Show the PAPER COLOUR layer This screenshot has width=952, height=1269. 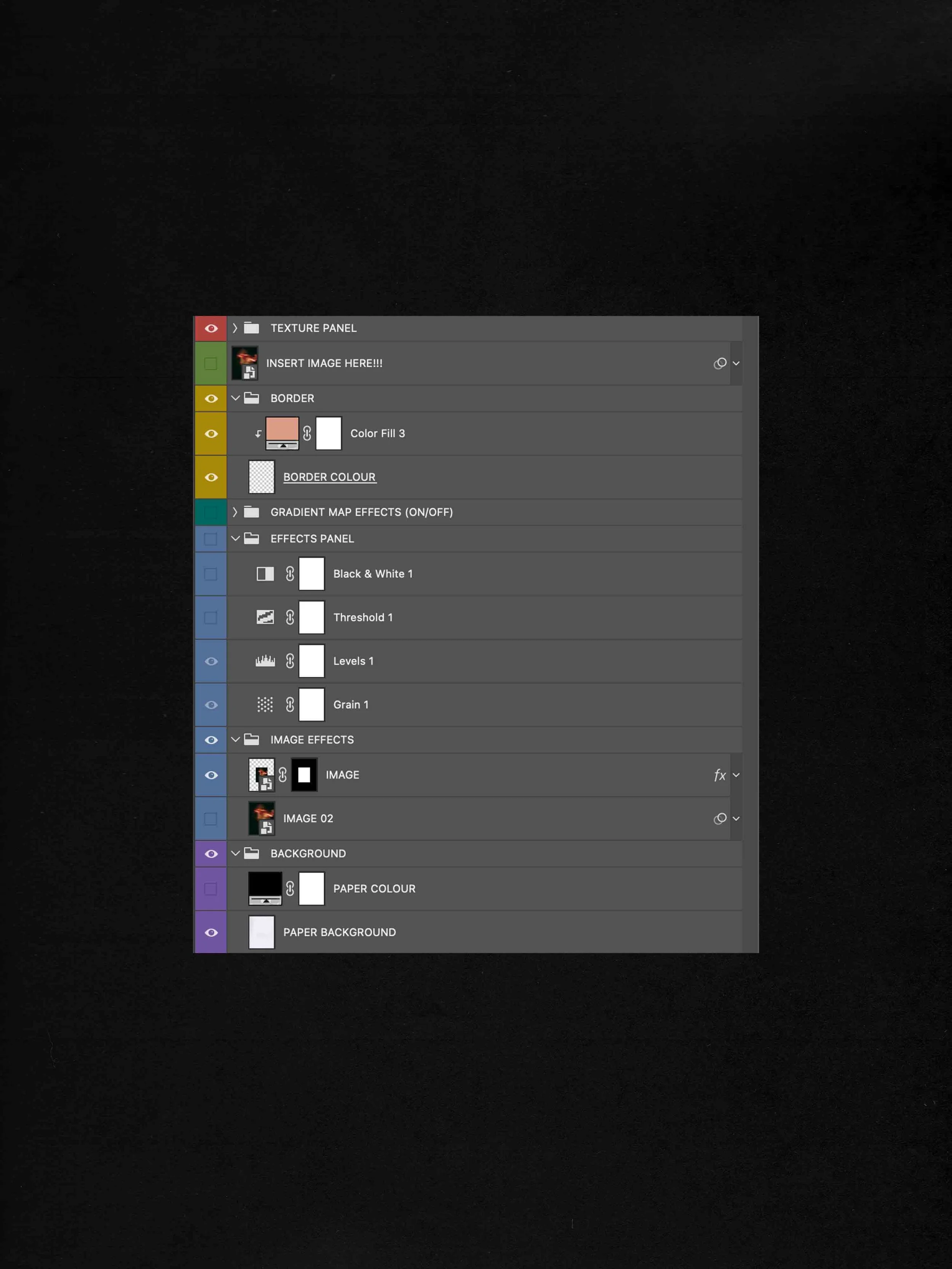pyautogui.click(x=211, y=889)
